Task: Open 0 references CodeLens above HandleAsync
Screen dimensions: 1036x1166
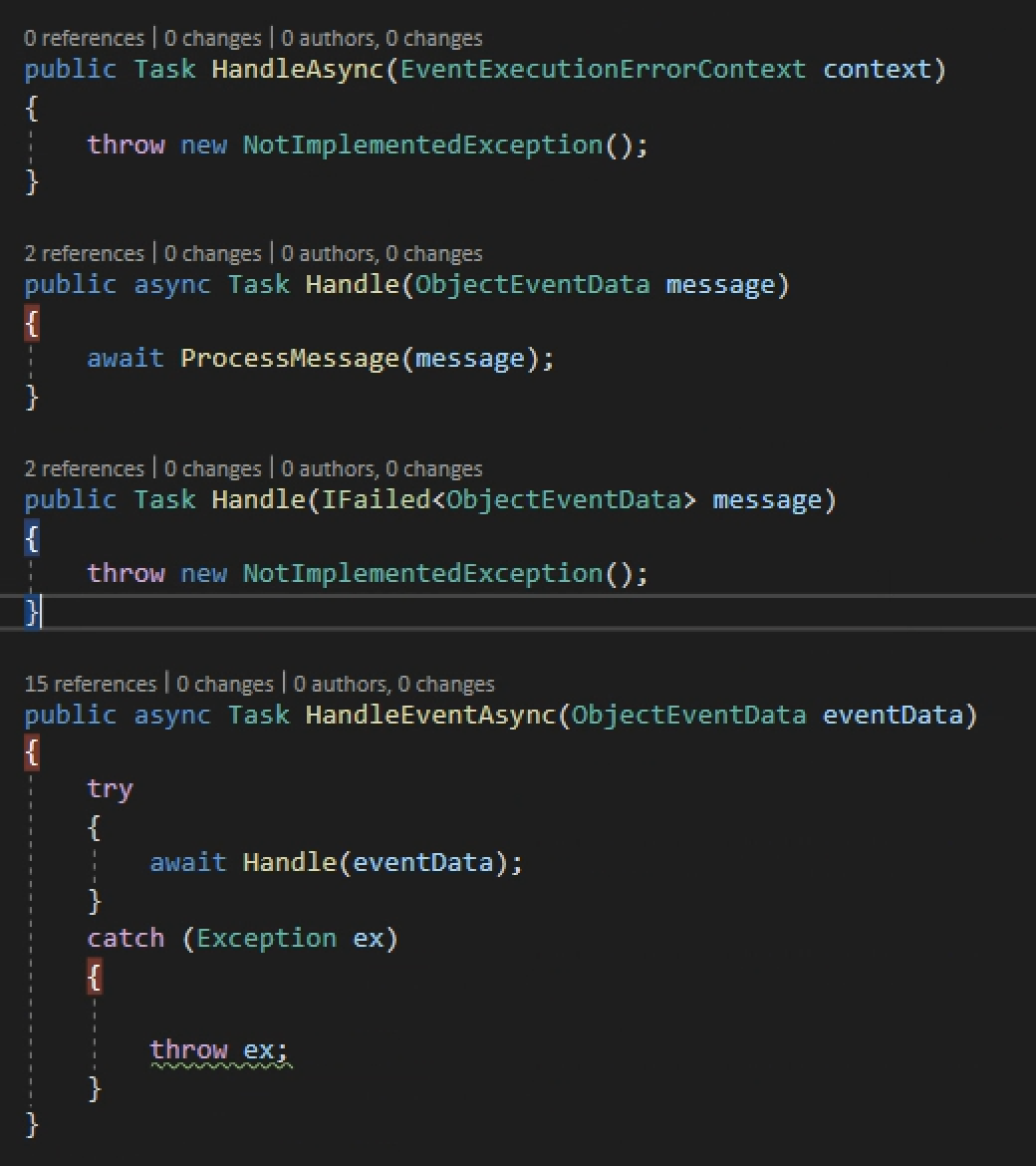Action: (x=84, y=37)
